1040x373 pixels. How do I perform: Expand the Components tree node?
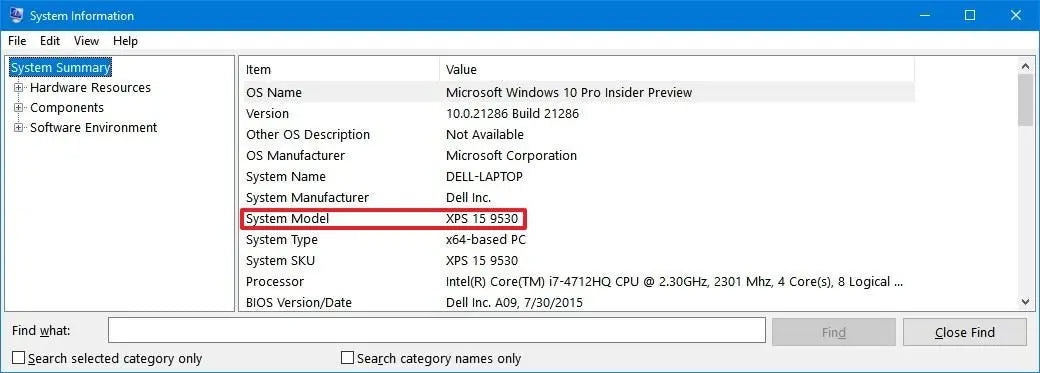click(x=19, y=108)
